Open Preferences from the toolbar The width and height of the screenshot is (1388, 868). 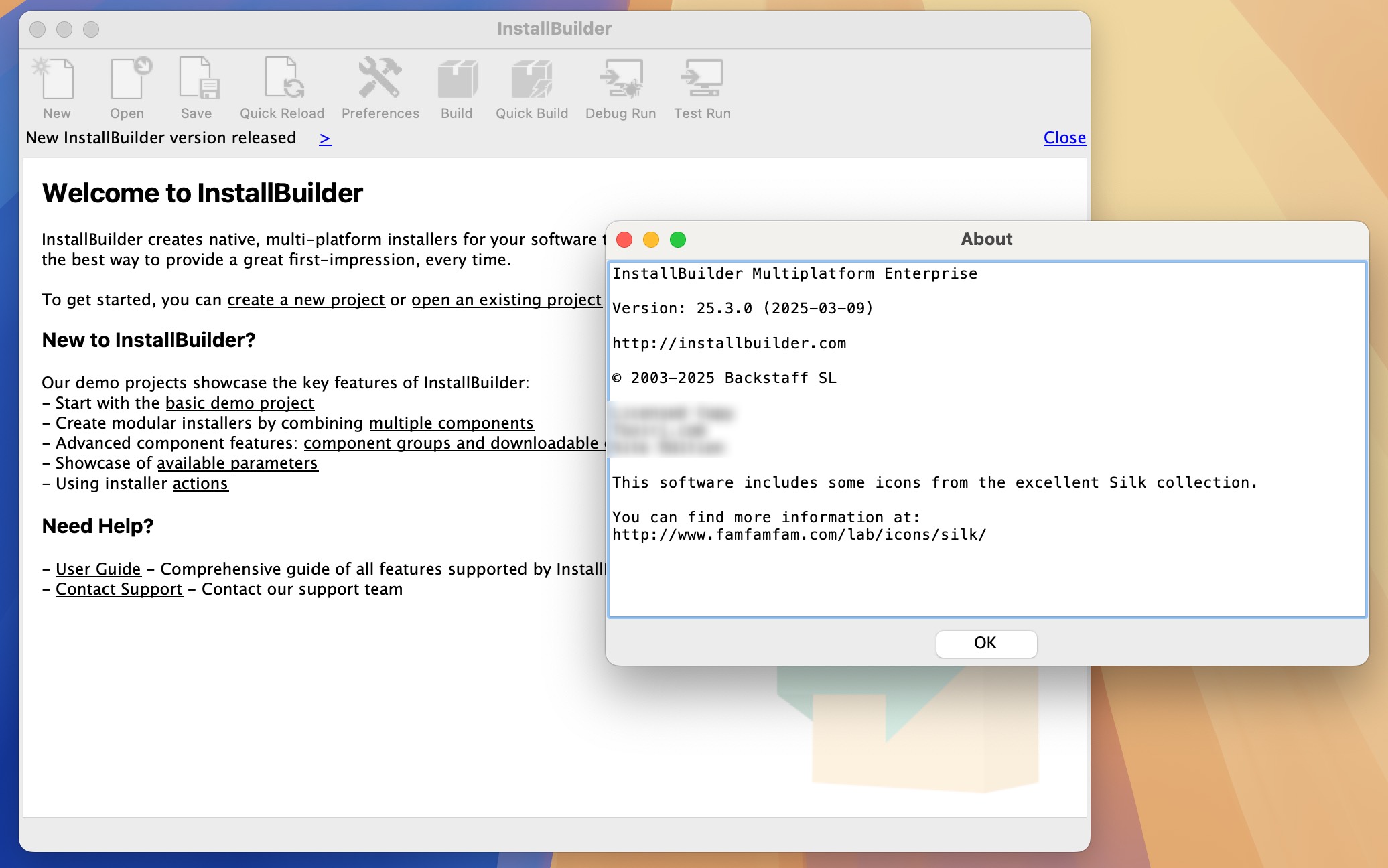[x=380, y=88]
